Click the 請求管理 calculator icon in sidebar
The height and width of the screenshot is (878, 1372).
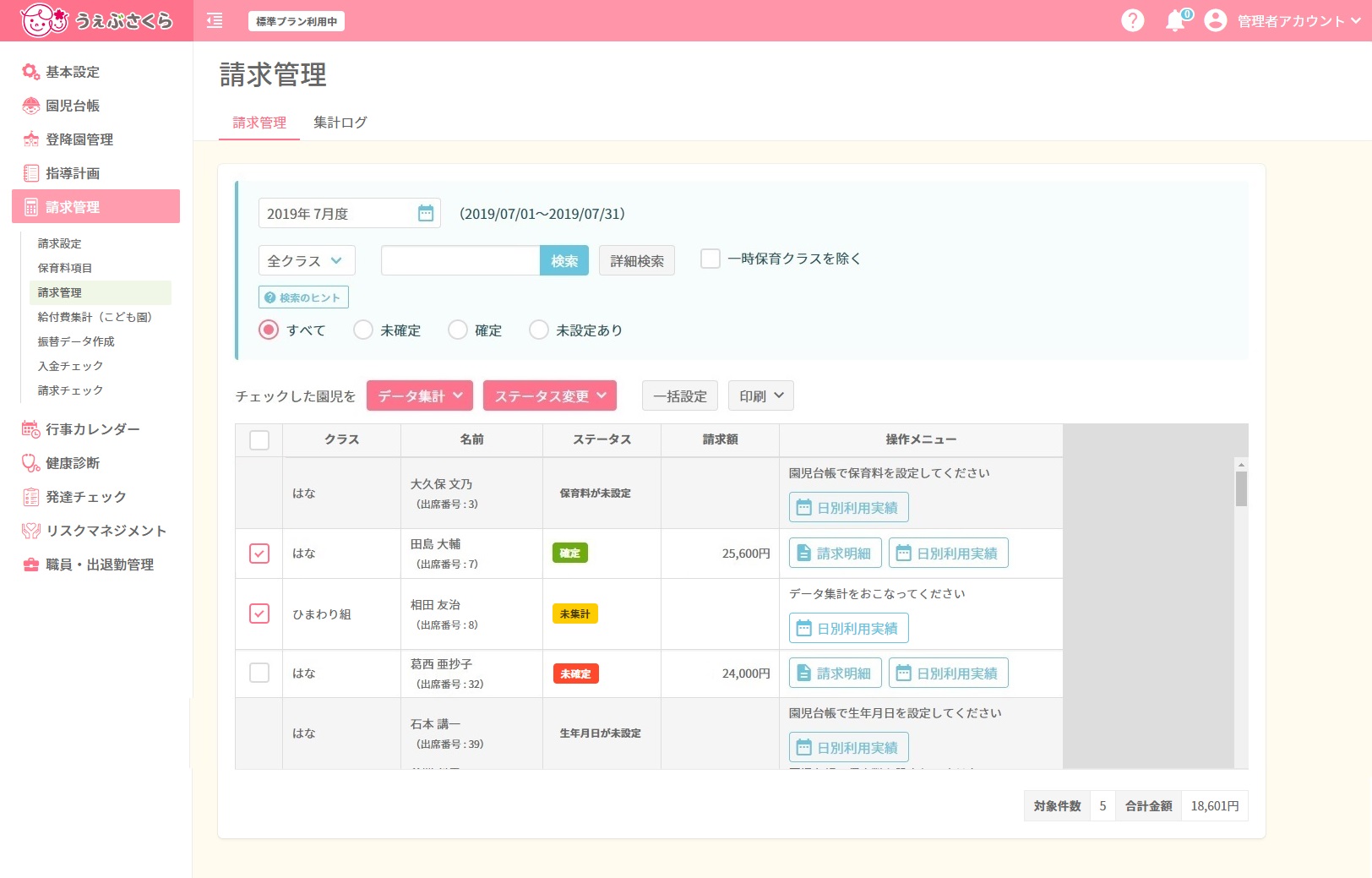click(x=31, y=207)
